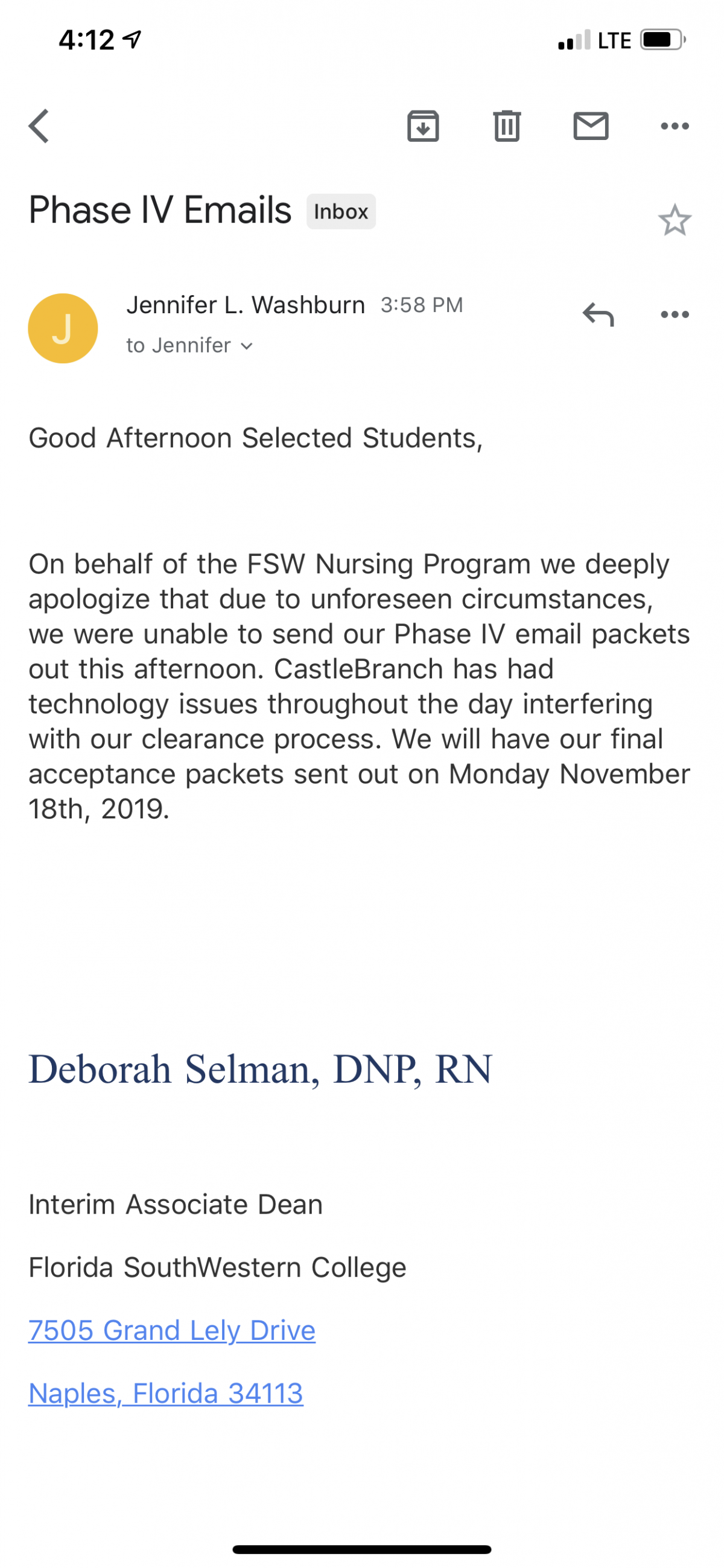
Task: Tap the battery icon in status bar
Action: coord(662,40)
